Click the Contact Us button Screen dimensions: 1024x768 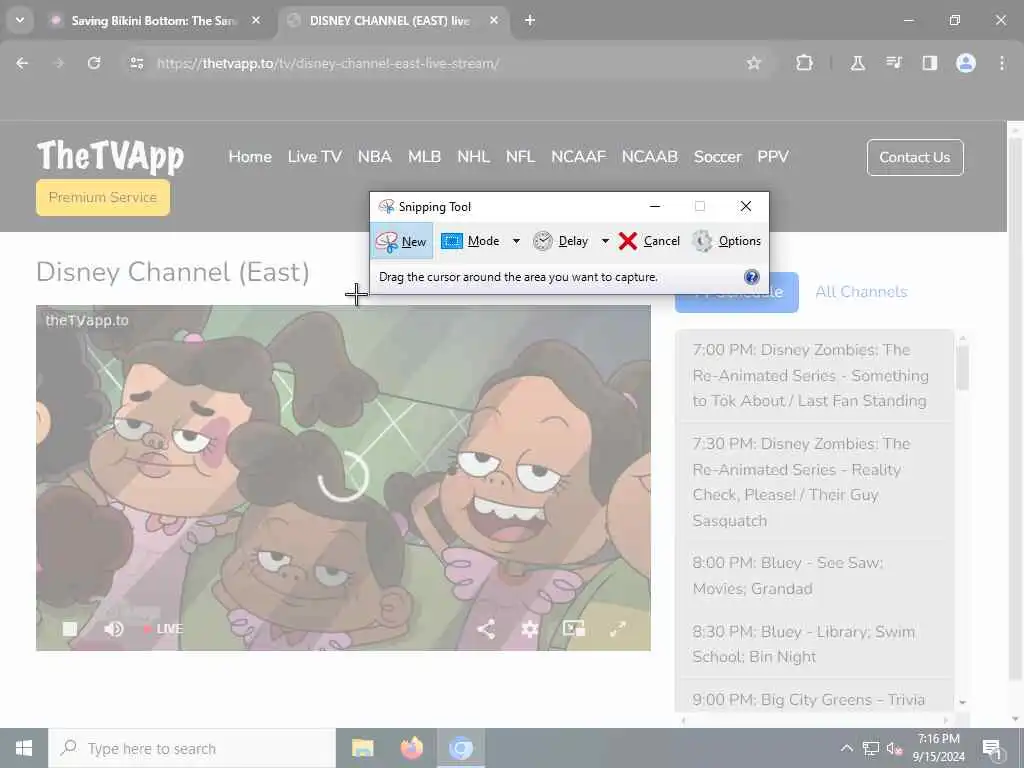pyautogui.click(x=915, y=157)
